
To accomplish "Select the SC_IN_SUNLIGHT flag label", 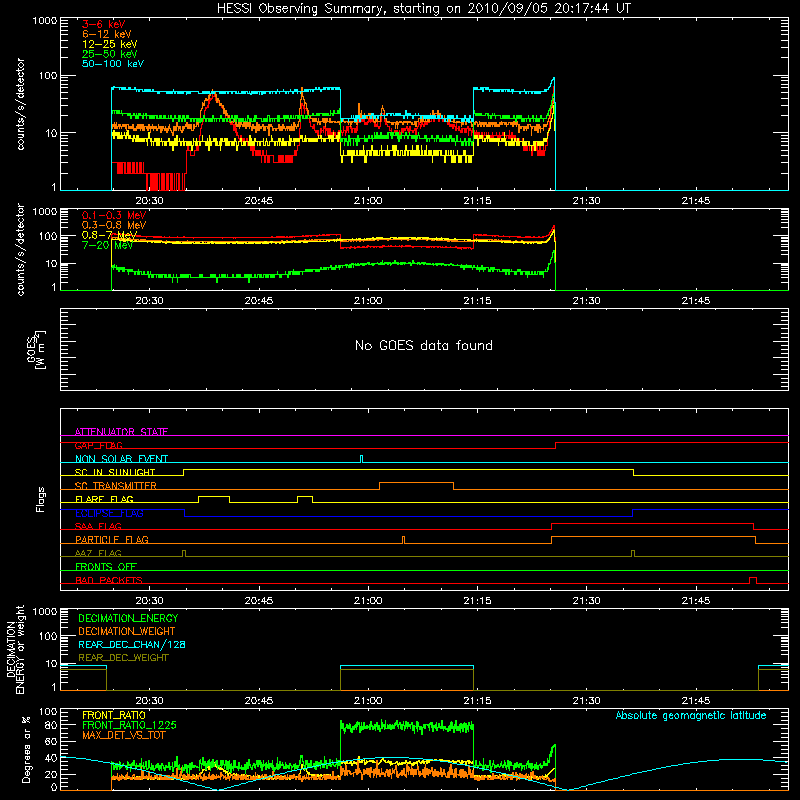I will click(x=115, y=472).
